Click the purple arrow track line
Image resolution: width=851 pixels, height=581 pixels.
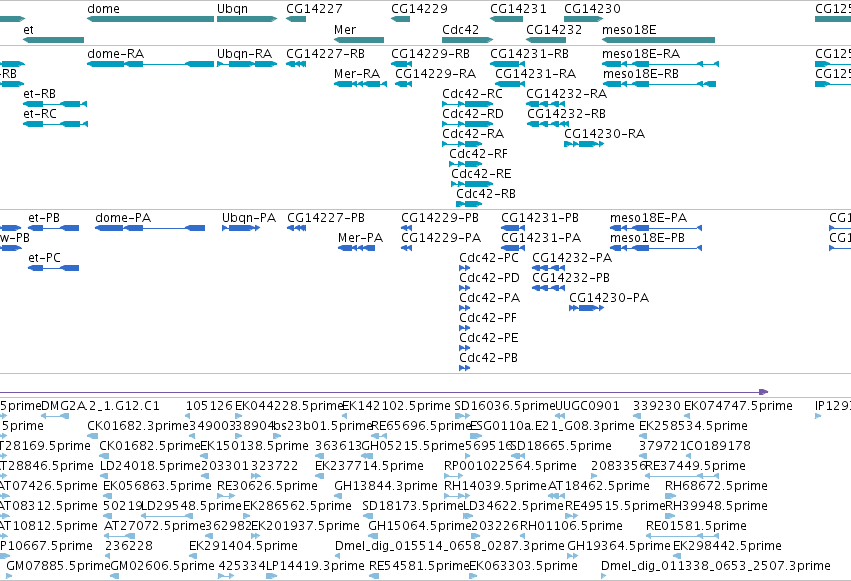coord(384,392)
